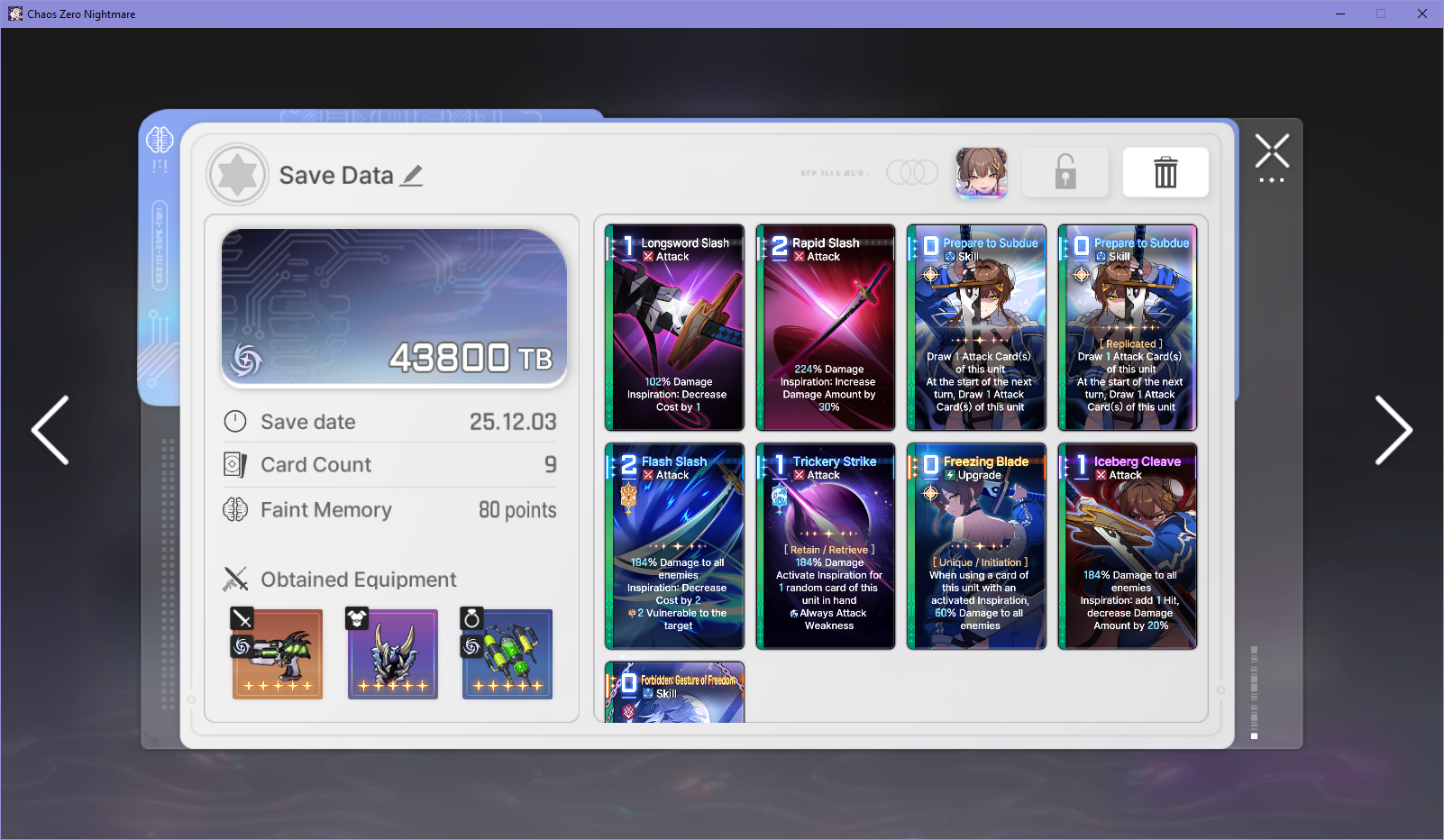Click the character portrait icon
The image size is (1444, 840).
(981, 172)
